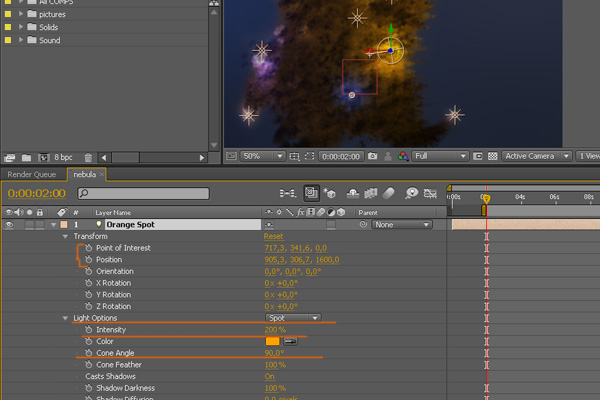Screen dimensions: 600x400
Task: Toggle Orientation stopwatch
Action: click(89, 271)
